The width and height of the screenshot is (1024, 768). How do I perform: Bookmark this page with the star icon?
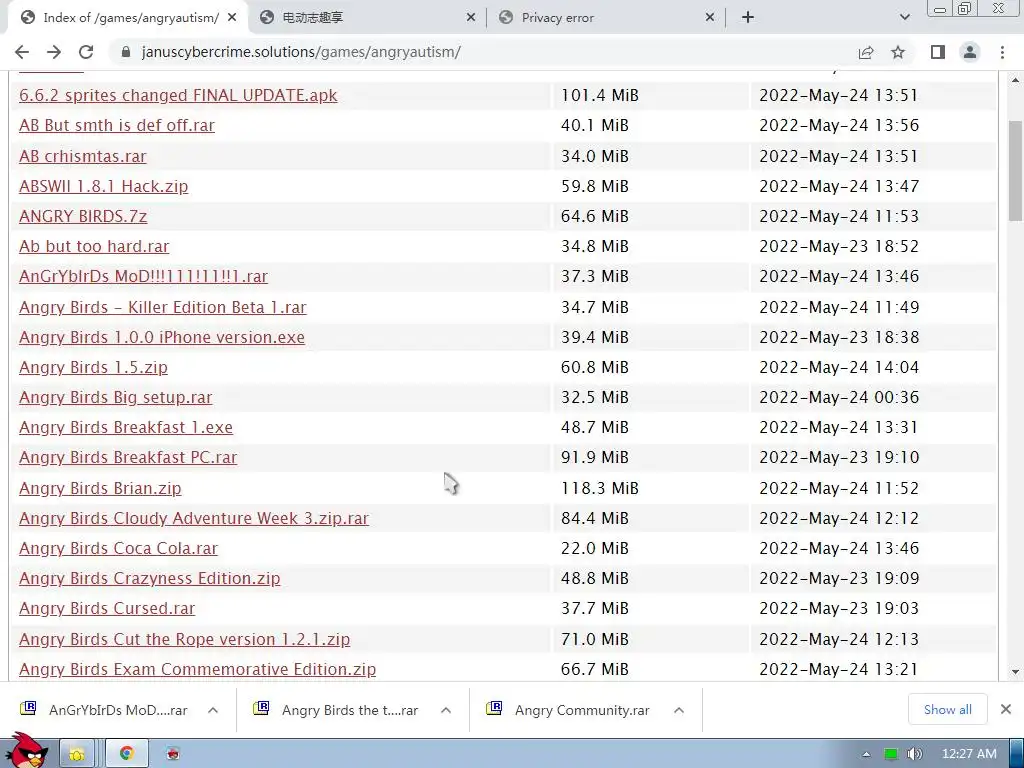[899, 52]
